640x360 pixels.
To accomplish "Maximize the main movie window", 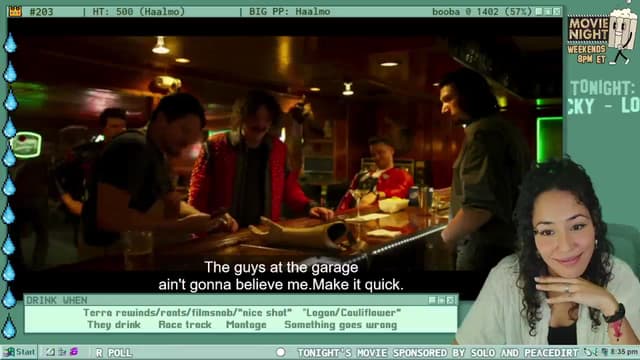I will 548,11.
